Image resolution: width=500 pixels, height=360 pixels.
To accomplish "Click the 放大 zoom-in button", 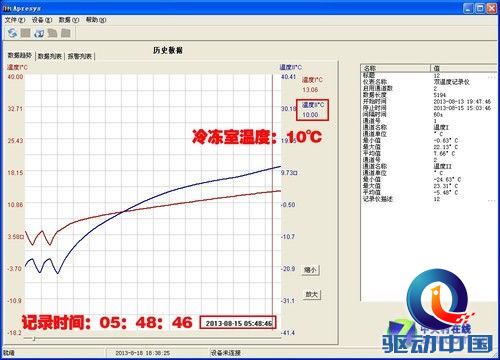I will click(x=311, y=294).
